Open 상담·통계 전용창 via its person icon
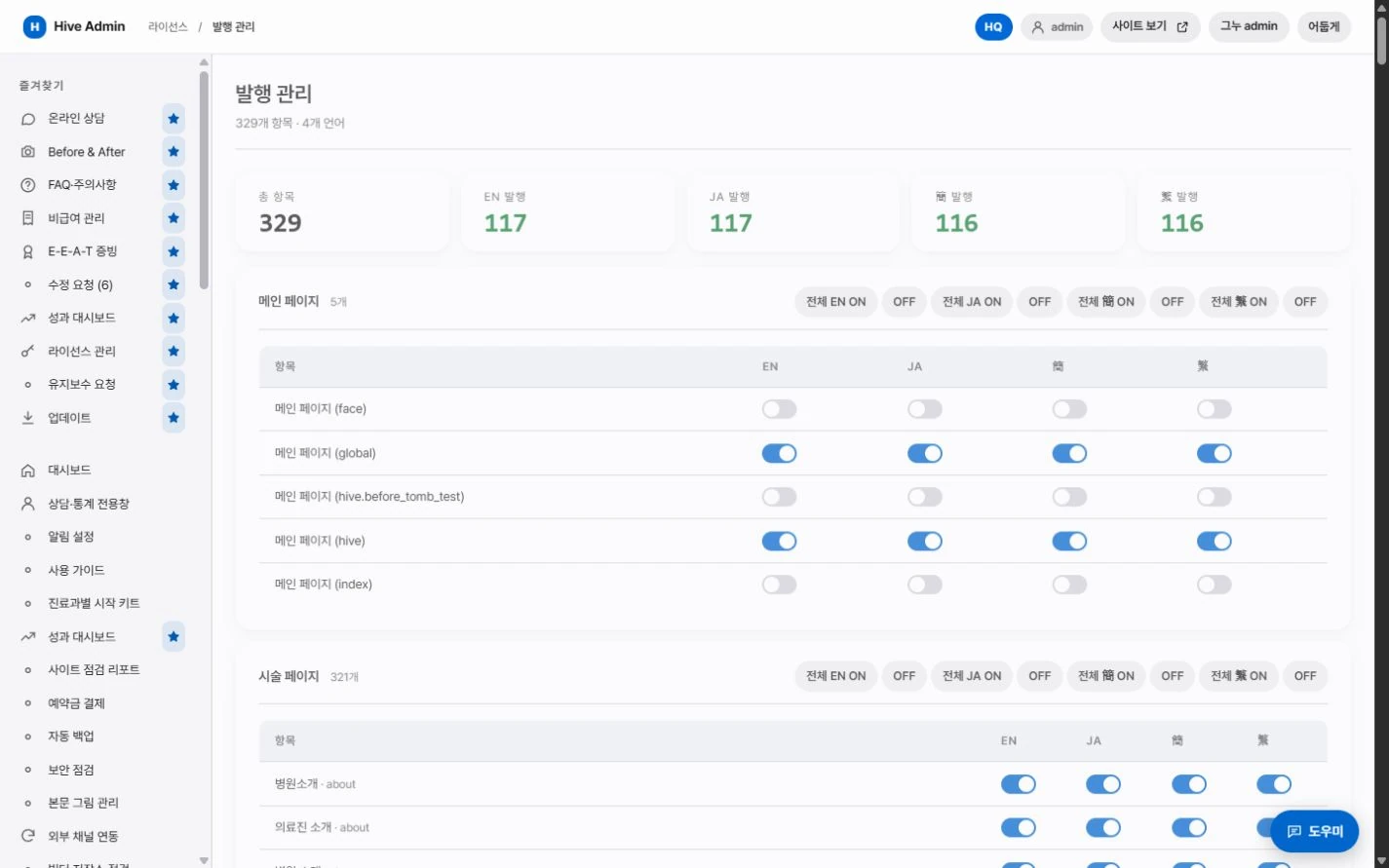The height and width of the screenshot is (868, 1389). [28, 504]
